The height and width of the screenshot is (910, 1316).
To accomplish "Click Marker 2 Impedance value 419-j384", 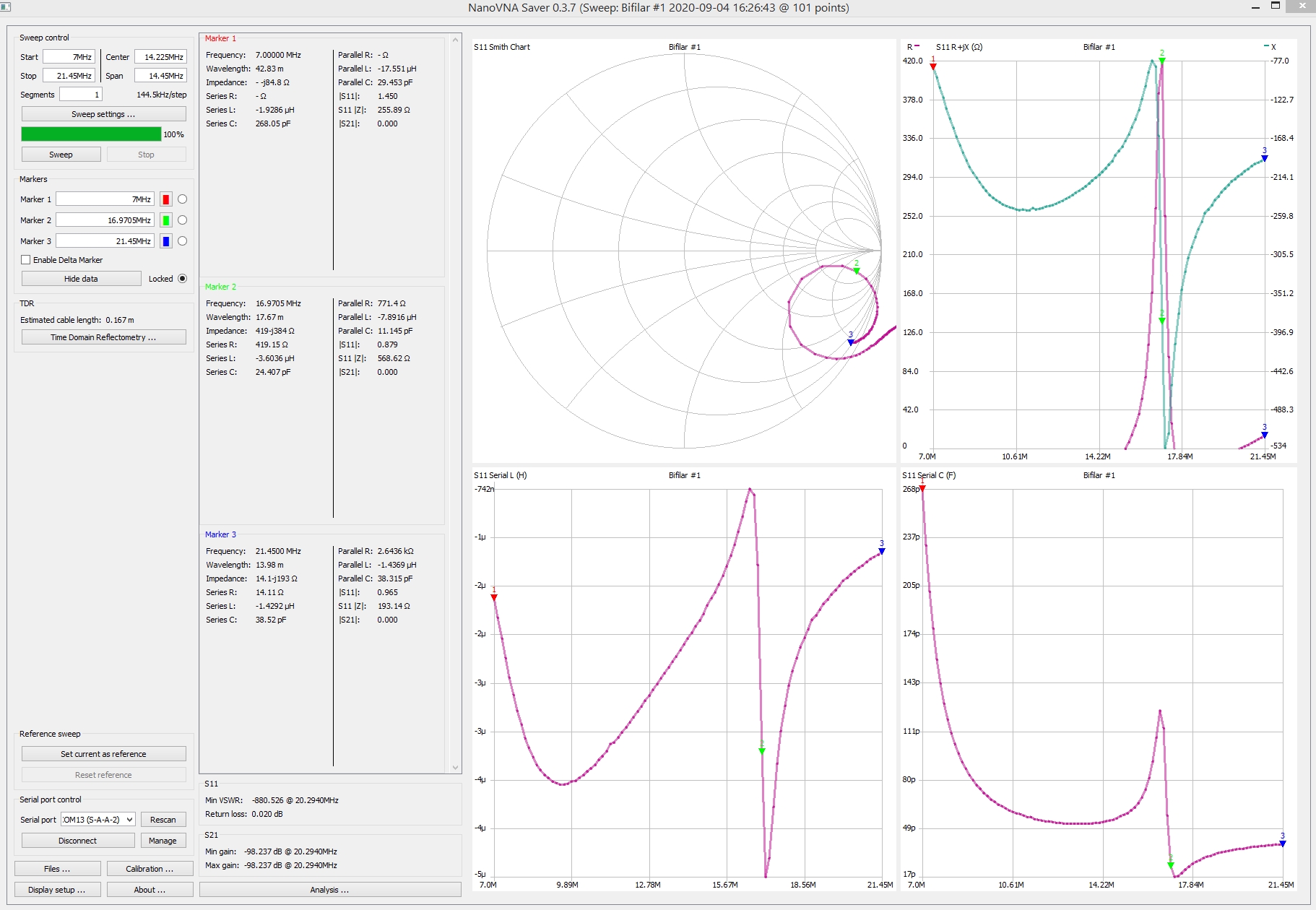I will click(x=275, y=331).
